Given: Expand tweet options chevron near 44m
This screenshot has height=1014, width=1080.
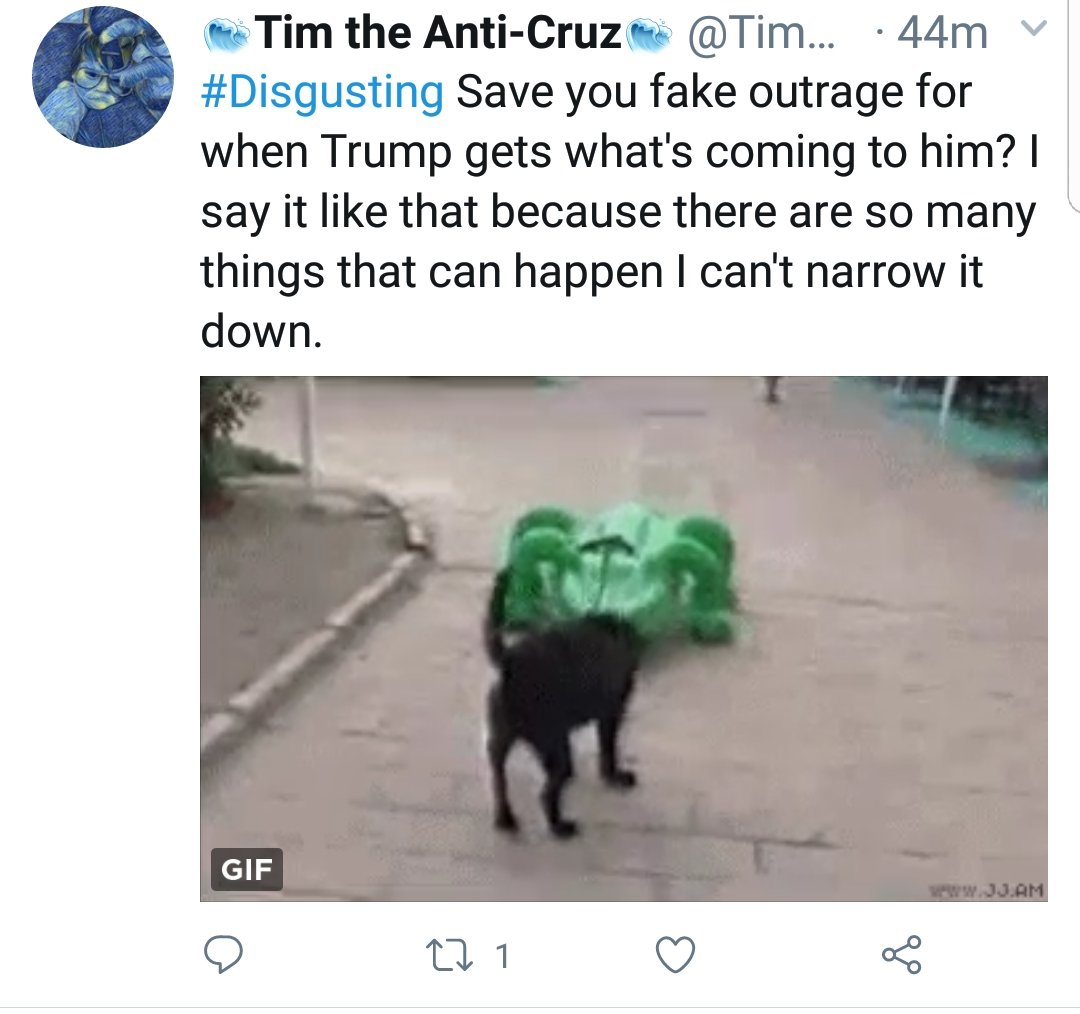Looking at the screenshot, I should 1033,28.
